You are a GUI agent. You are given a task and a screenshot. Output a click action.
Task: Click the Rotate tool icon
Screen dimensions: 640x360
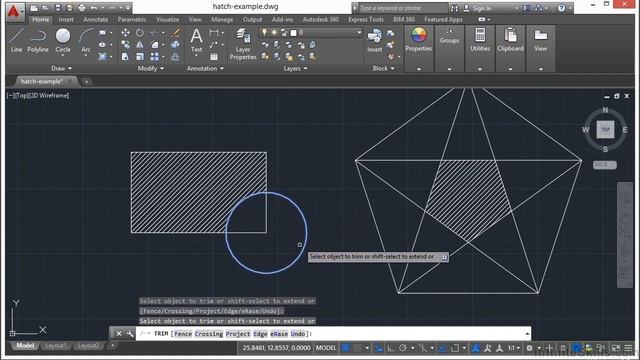click(140, 33)
